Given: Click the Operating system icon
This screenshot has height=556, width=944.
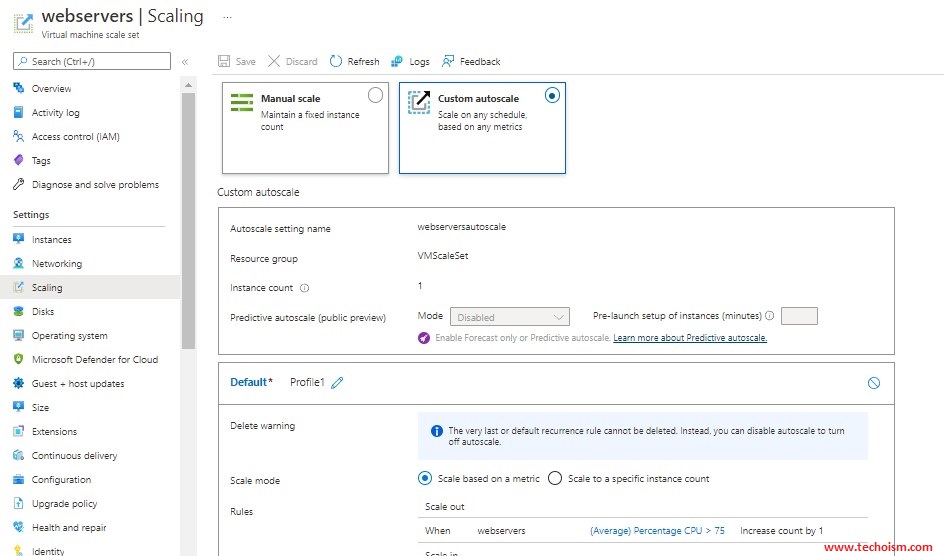Looking at the screenshot, I should click(19, 335).
